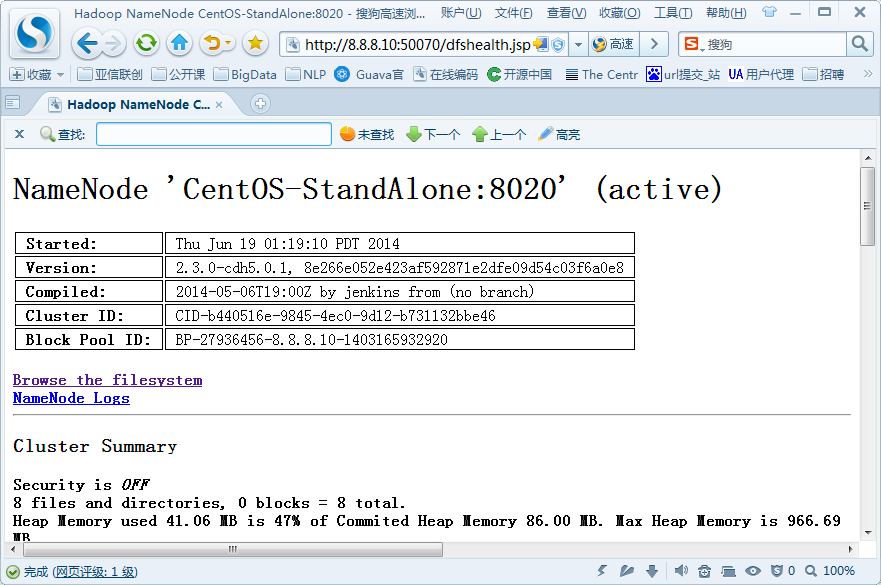The width and height of the screenshot is (881, 585).
Task: Click the security shield in address bar
Action: 558,45
